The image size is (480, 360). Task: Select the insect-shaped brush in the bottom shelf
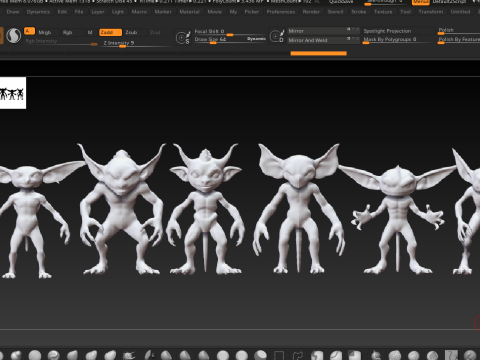pos(128,355)
